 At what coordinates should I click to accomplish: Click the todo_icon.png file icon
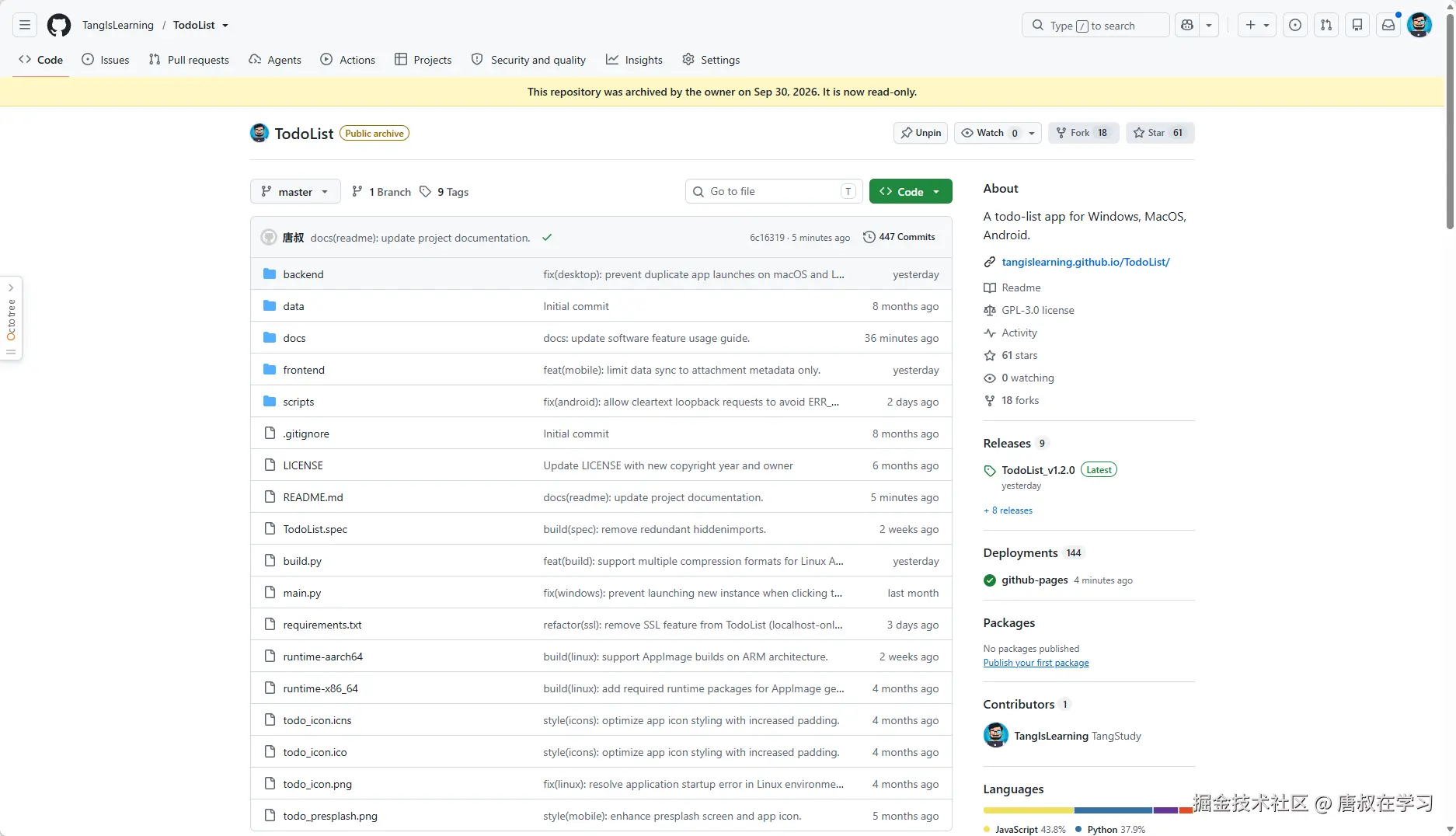click(270, 784)
